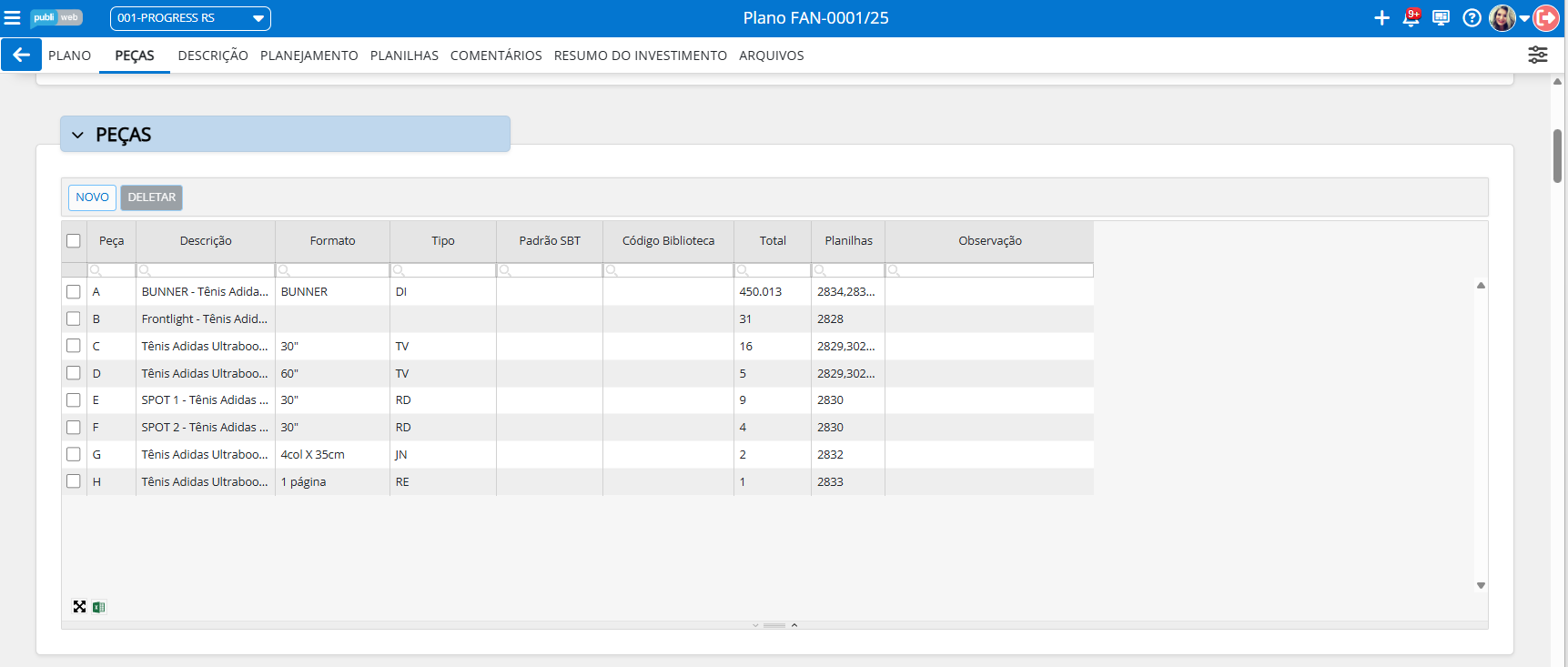Click the red logout icon
Viewport: 1568px width, 667px height.
click(1546, 18)
